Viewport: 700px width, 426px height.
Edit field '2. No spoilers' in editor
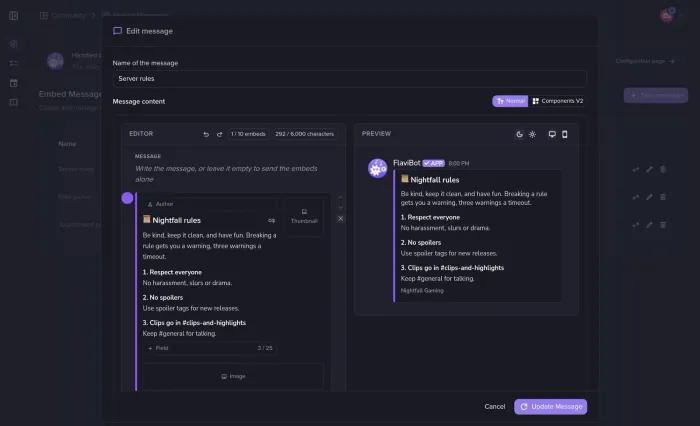tap(162, 297)
